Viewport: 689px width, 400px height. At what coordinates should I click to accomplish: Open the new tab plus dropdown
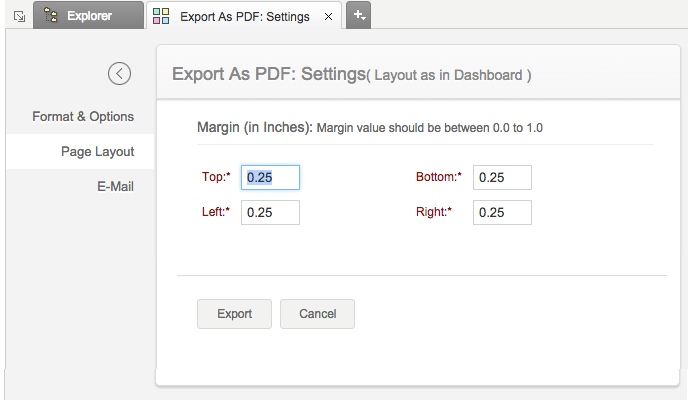[360, 15]
